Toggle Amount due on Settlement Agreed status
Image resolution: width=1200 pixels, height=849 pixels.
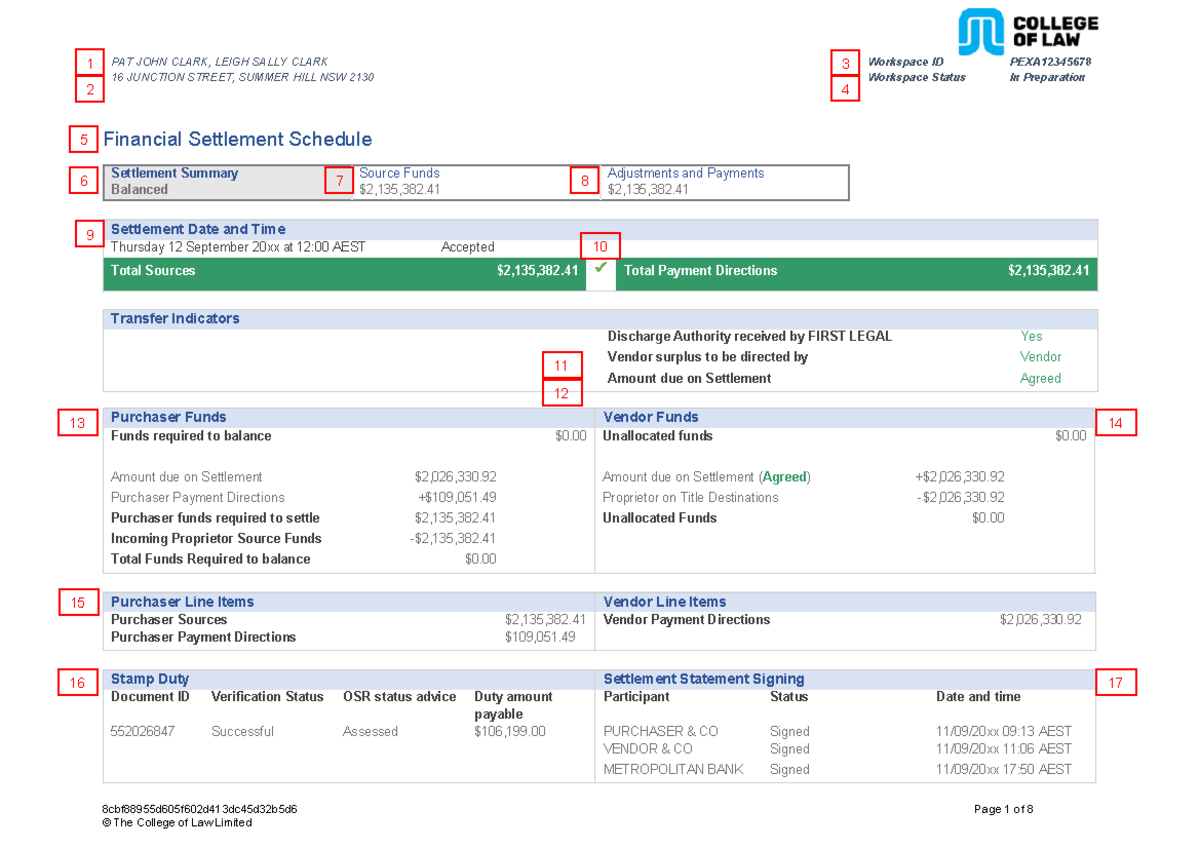1040,378
